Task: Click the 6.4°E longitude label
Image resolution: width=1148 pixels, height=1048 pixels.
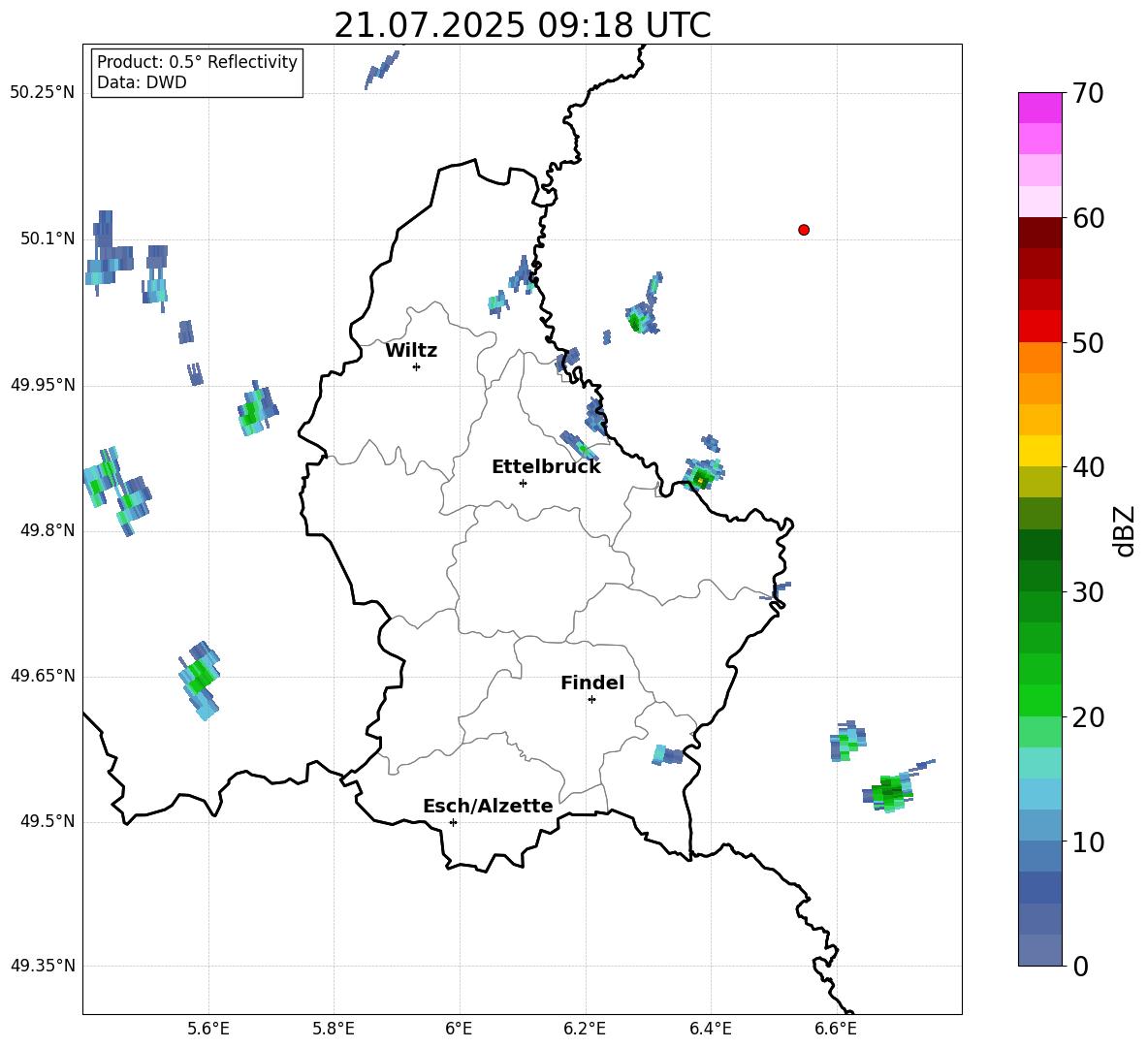Action: coord(710,1029)
